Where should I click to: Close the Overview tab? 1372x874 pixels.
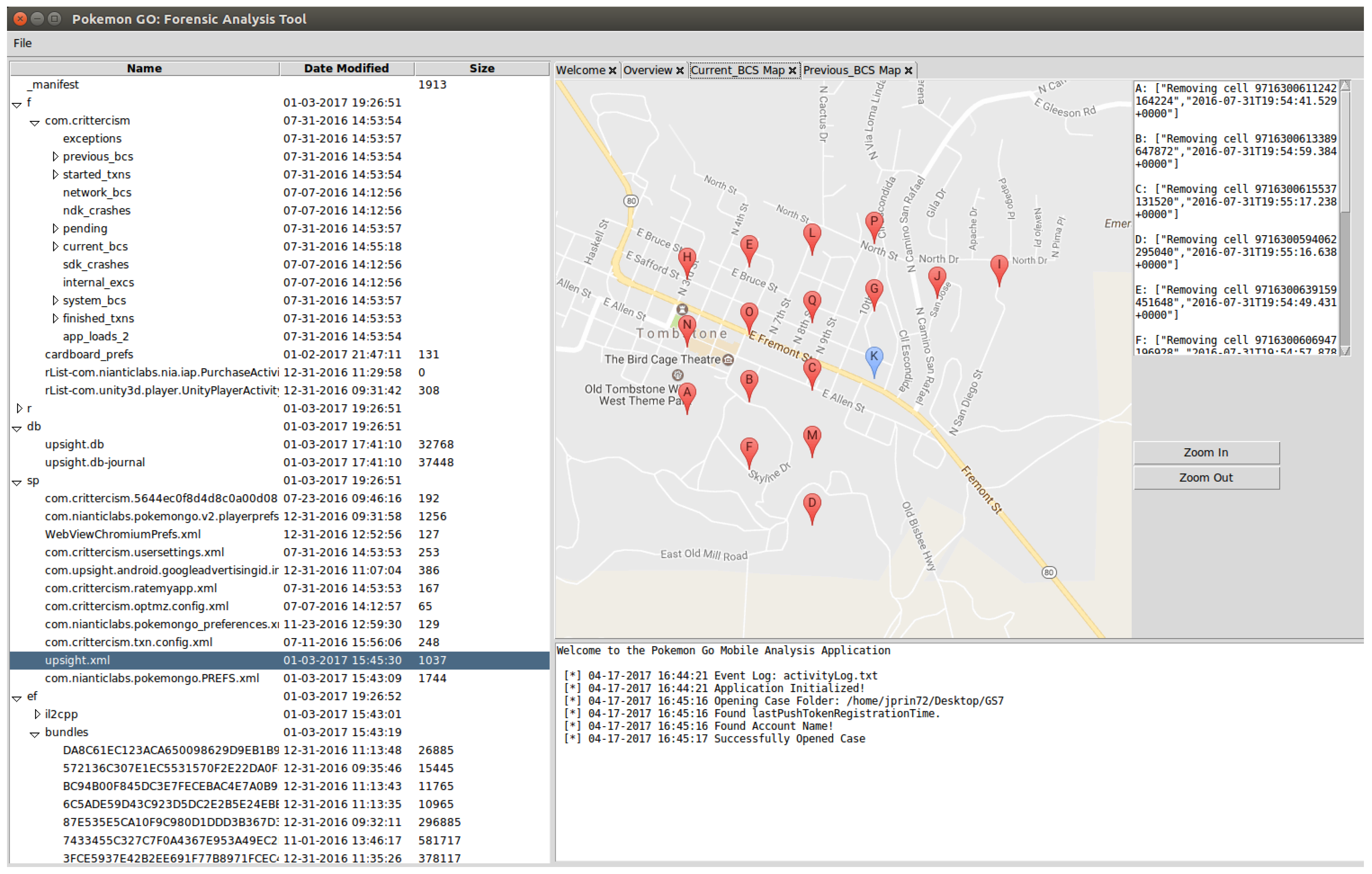(680, 71)
